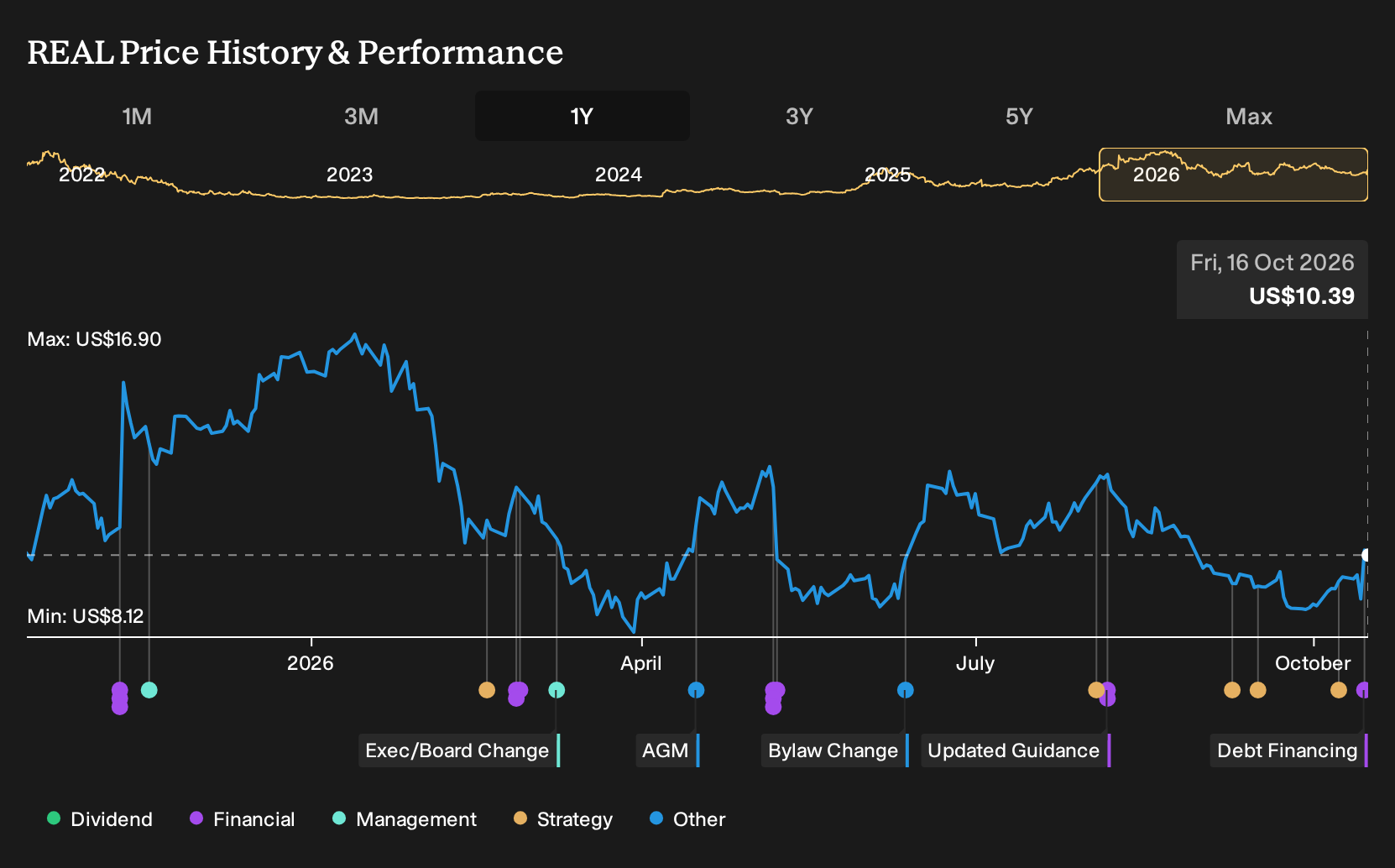Click the Max: US$16.90 label
1395x868 pixels.
pyautogui.click(x=94, y=339)
